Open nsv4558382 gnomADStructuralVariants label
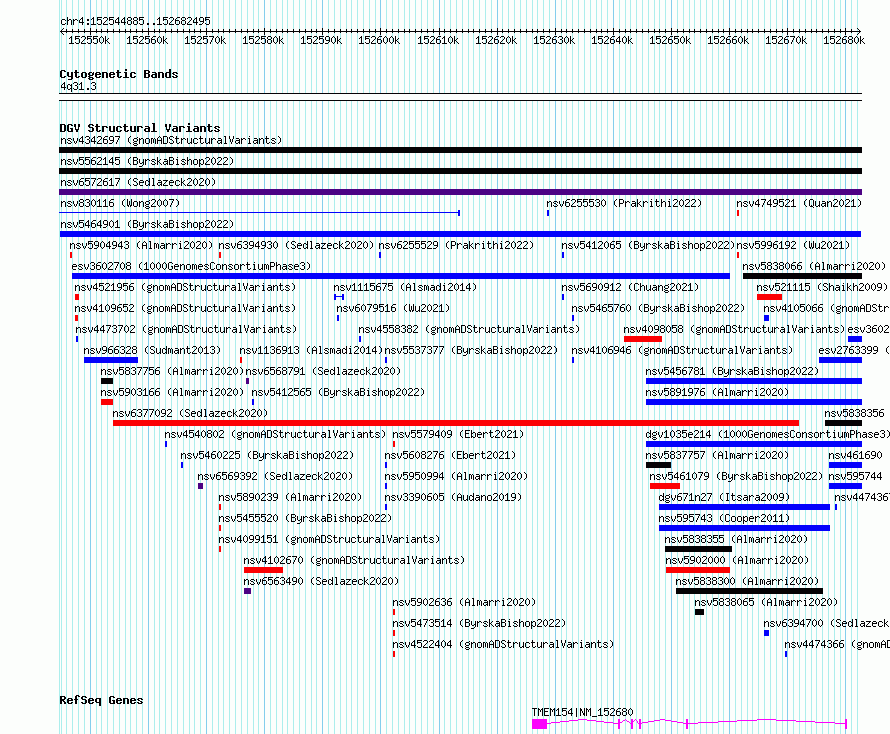Screen dimensions: 890x734 [469, 329]
